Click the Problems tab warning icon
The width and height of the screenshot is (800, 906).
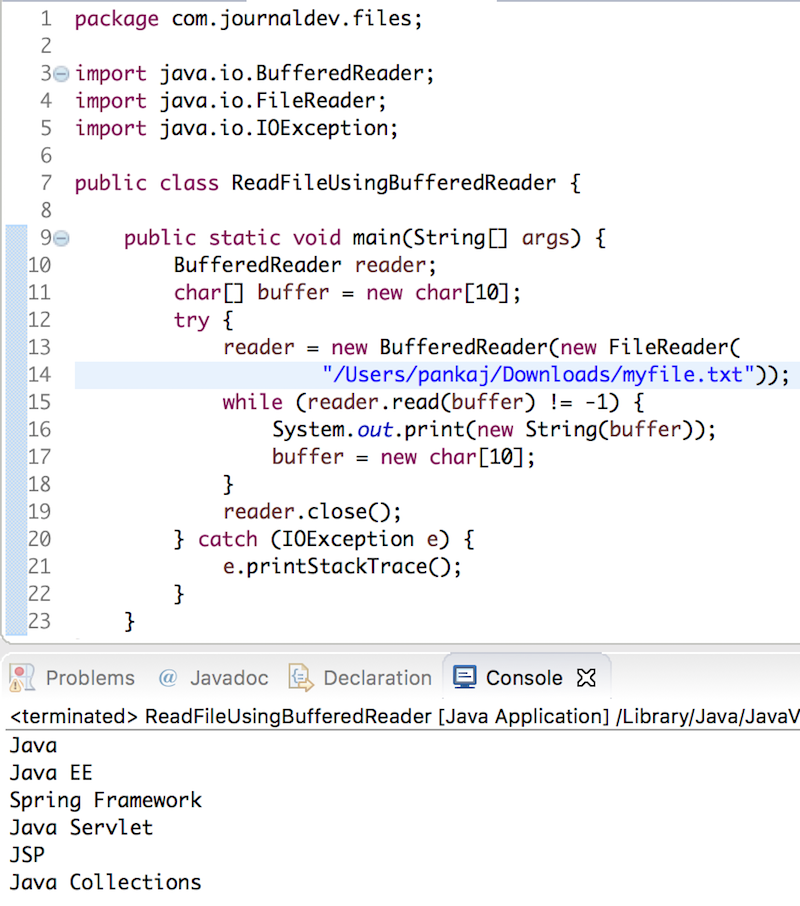pos(22,678)
